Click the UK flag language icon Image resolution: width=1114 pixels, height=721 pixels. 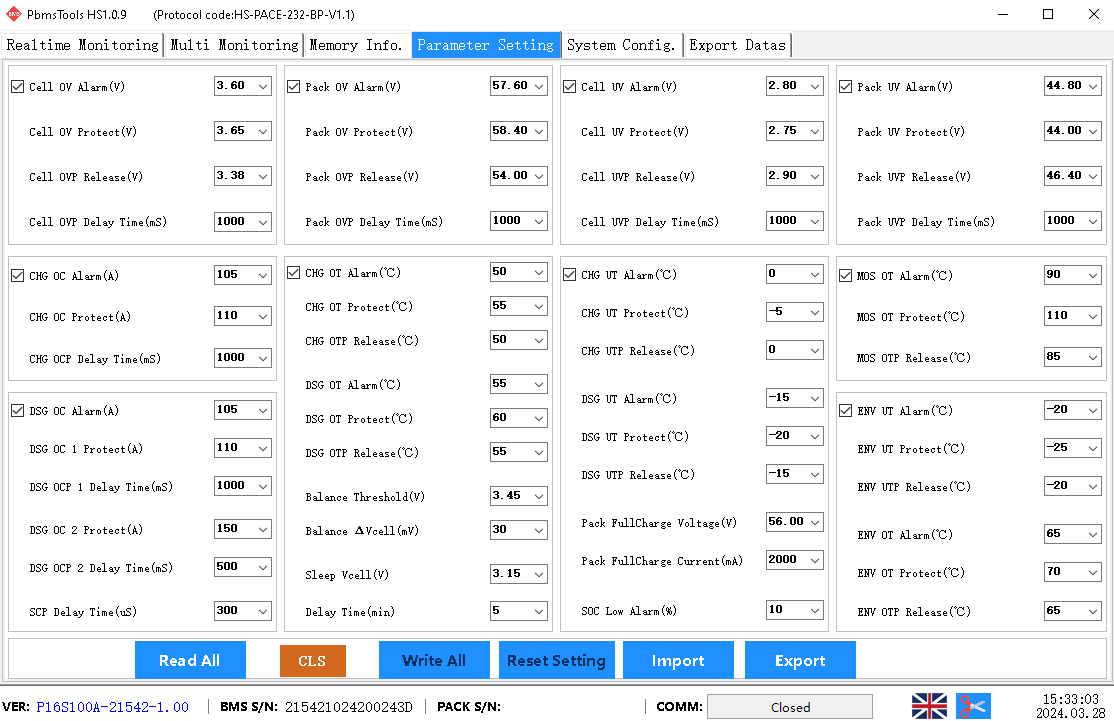tap(929, 706)
